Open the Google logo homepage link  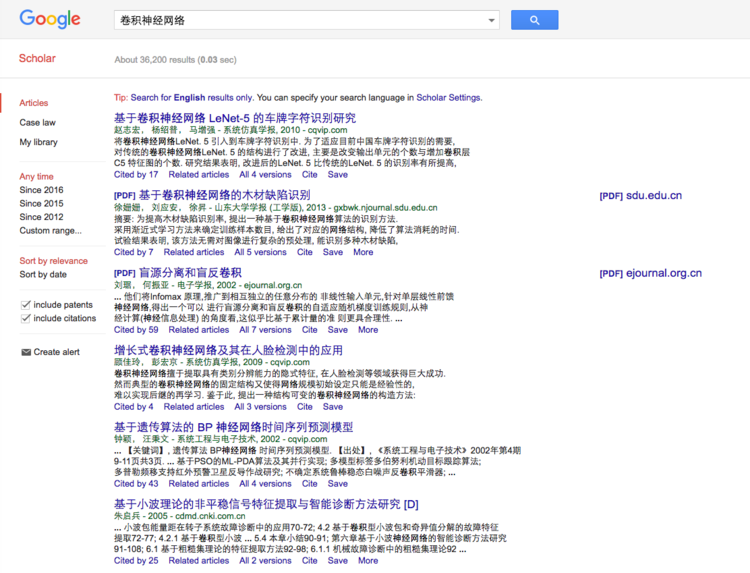50,20
